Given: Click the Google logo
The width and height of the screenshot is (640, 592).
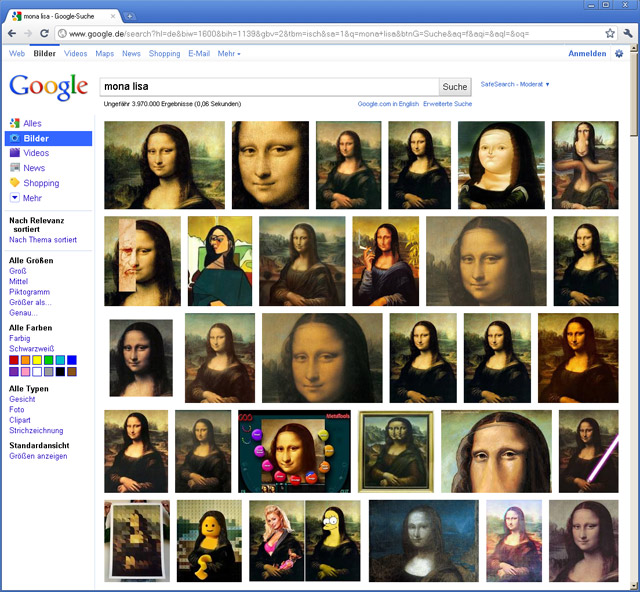Looking at the screenshot, I should [x=49, y=87].
